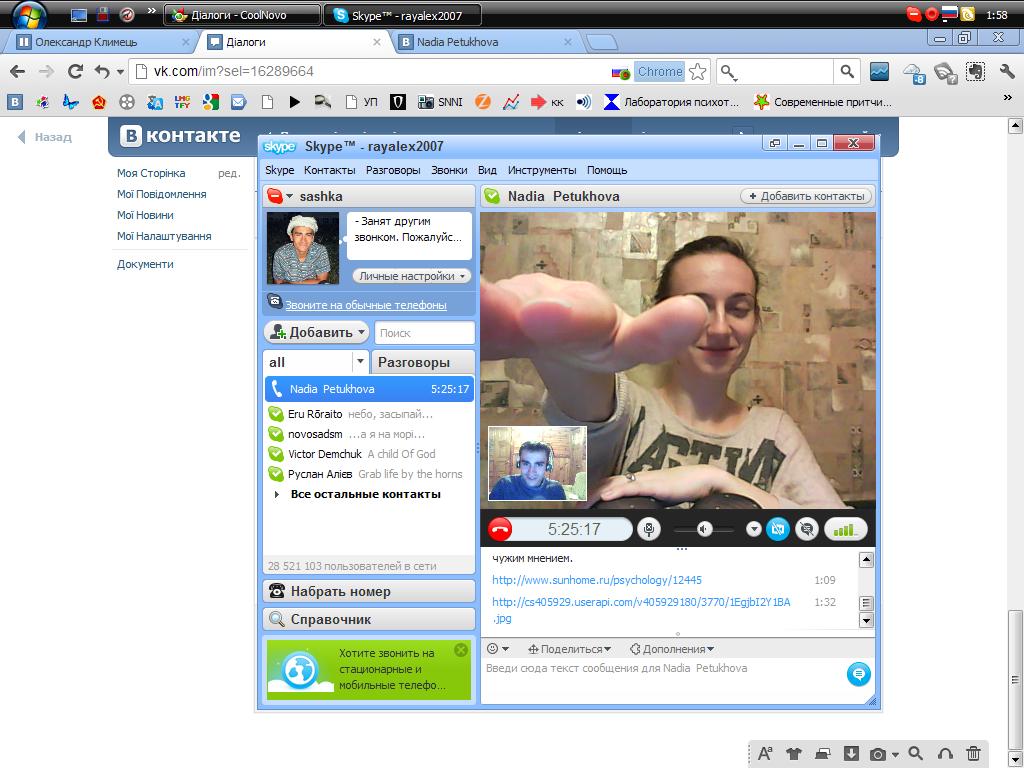Open the userapi.com jpg link
This screenshot has width=1024, height=768.
(641, 609)
